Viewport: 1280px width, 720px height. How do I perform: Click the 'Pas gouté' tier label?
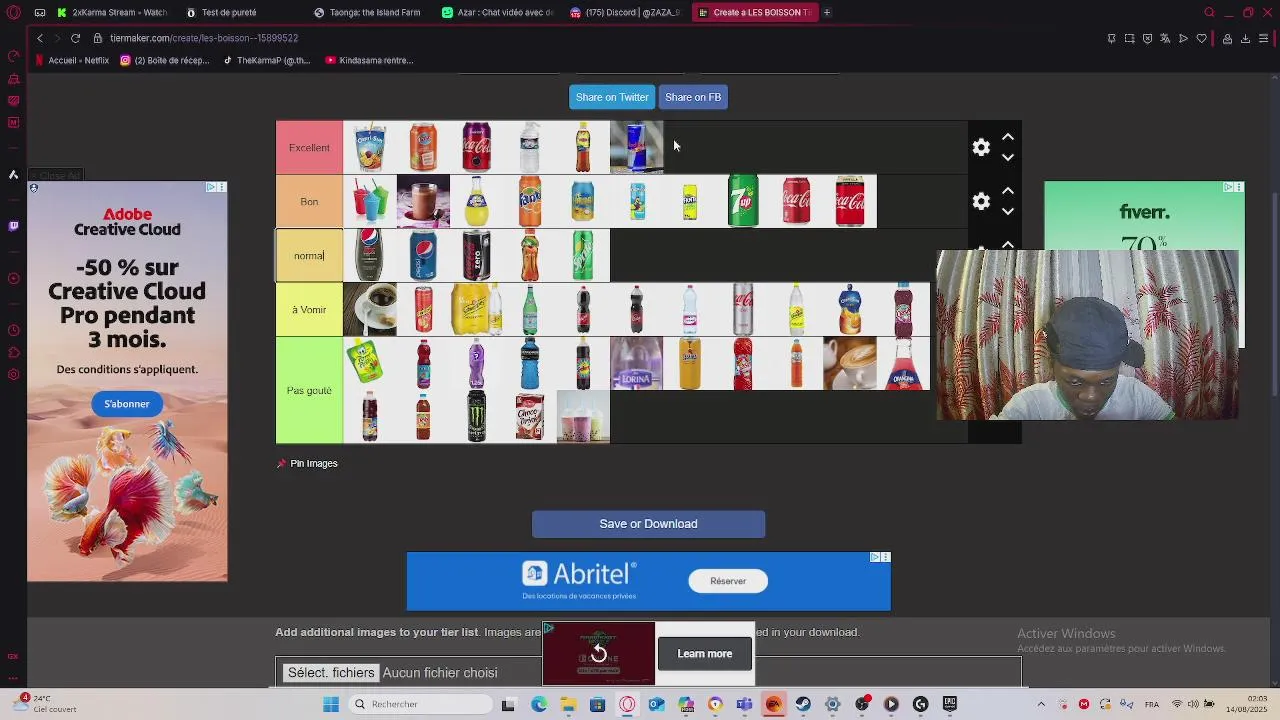pos(309,390)
